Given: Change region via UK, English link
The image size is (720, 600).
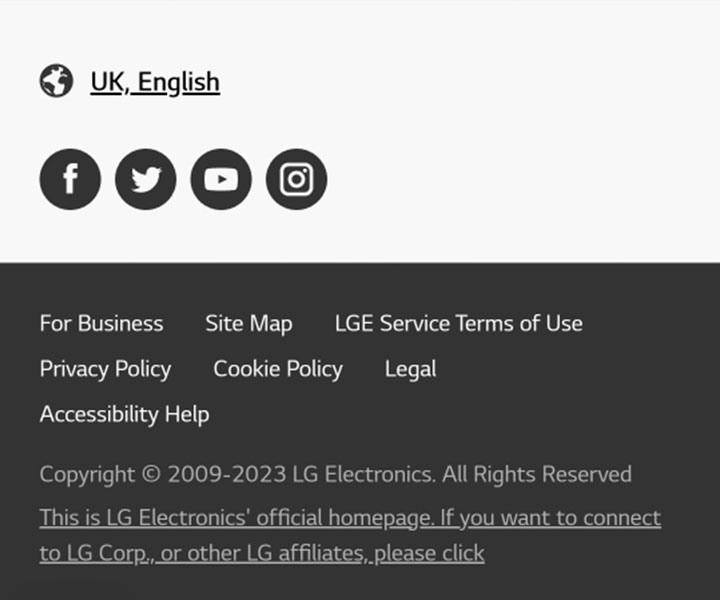Looking at the screenshot, I should click(155, 82).
